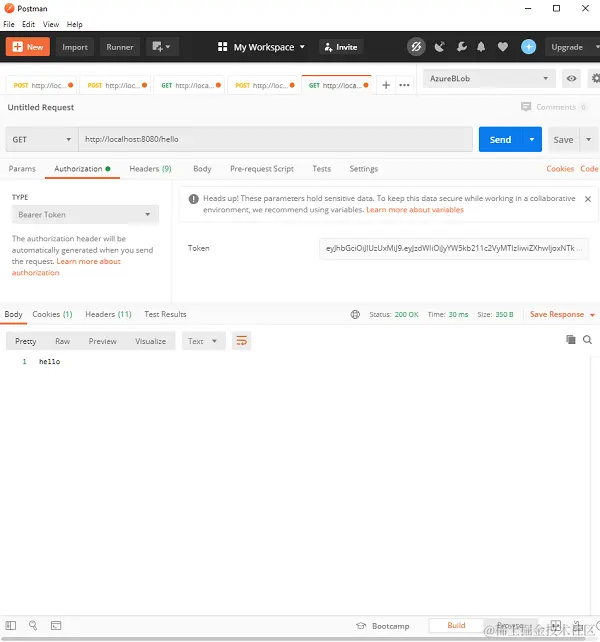Open settings wrench icon
This screenshot has width=600, height=642.
(462, 47)
